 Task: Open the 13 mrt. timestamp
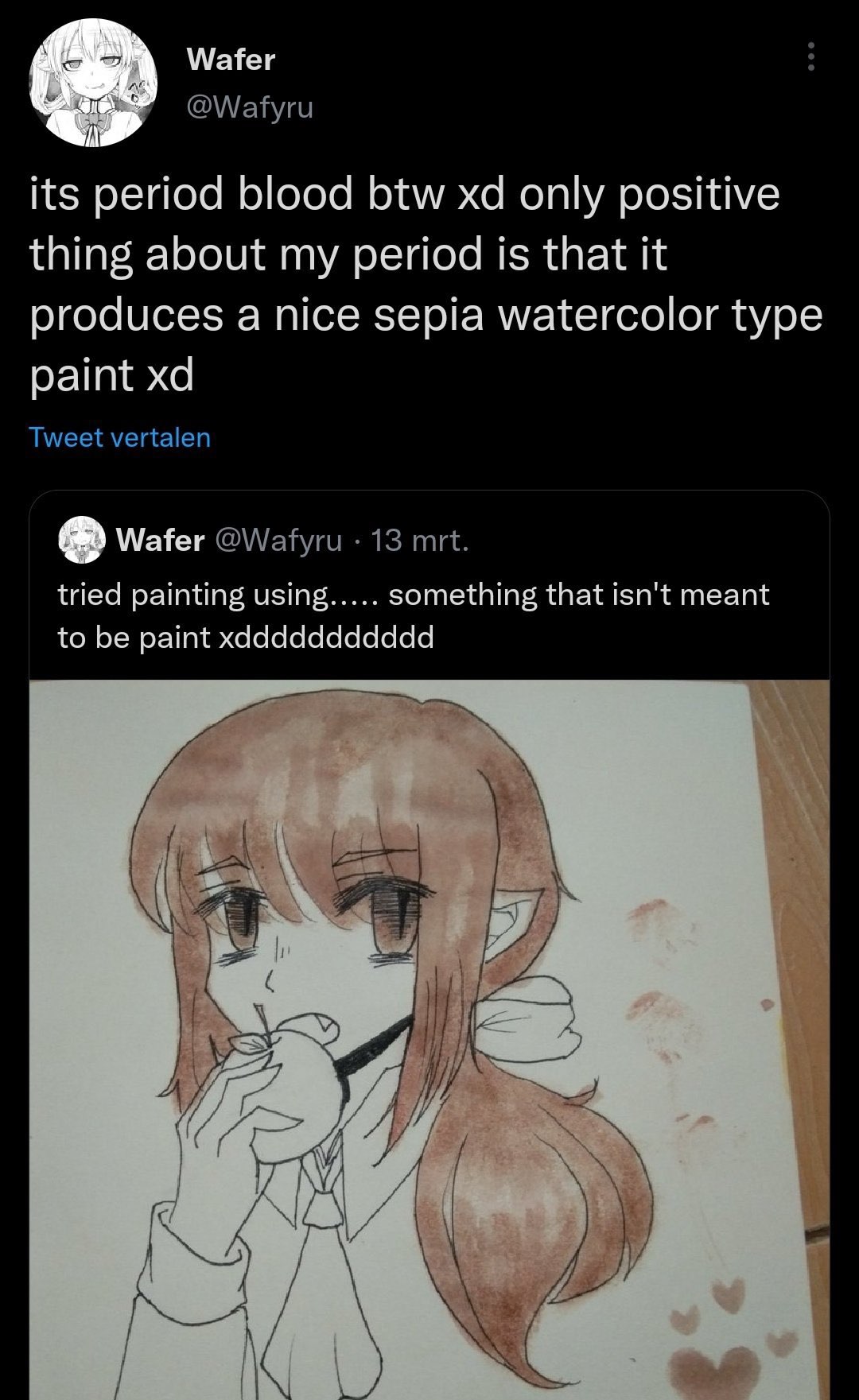(420, 541)
